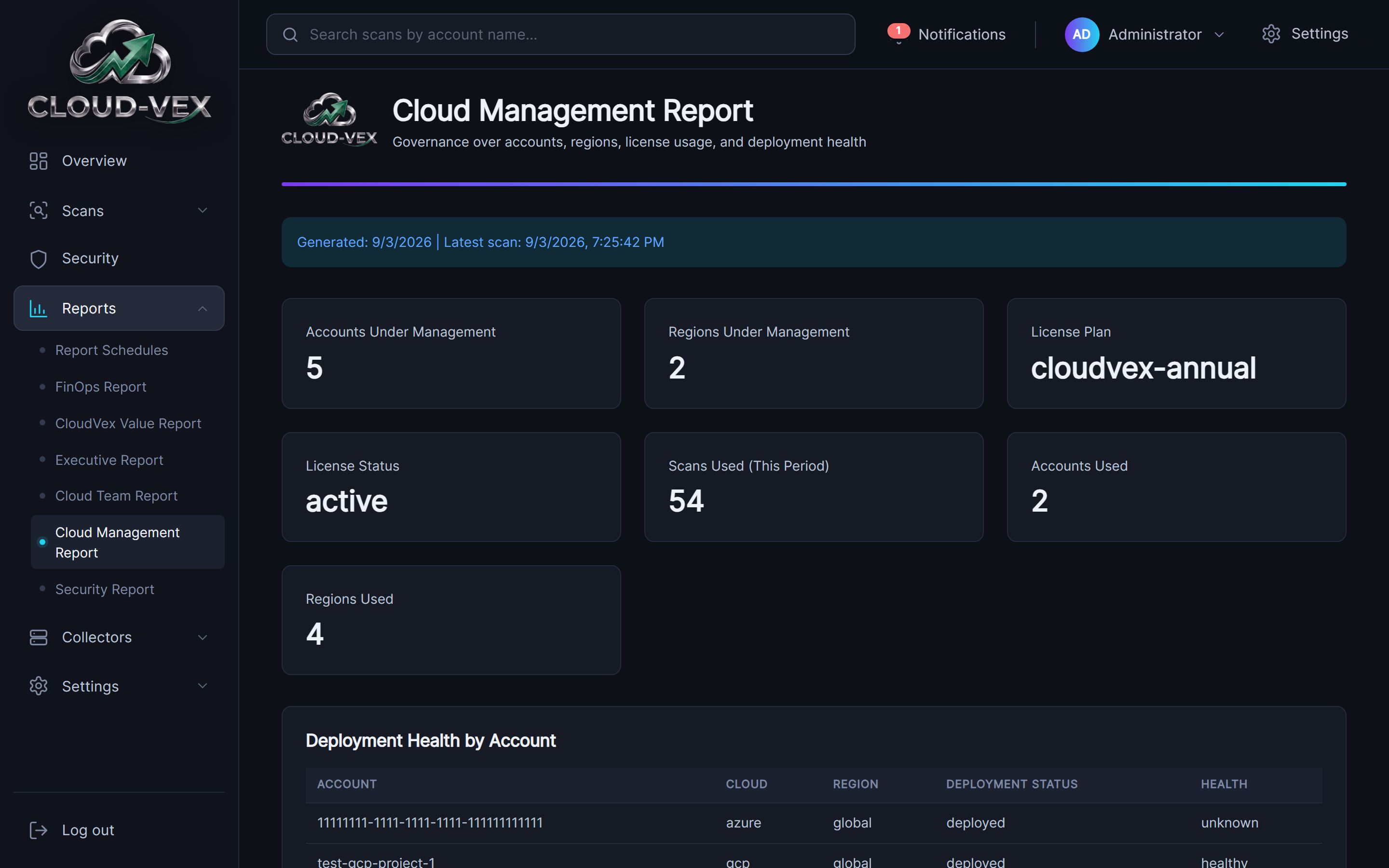1389x868 pixels.
Task: Click deployed status in the azure row
Action: pos(975,823)
